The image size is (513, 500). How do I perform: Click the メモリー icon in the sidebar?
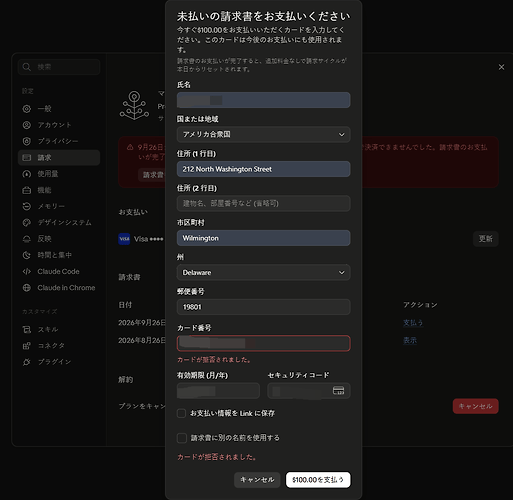point(27,206)
